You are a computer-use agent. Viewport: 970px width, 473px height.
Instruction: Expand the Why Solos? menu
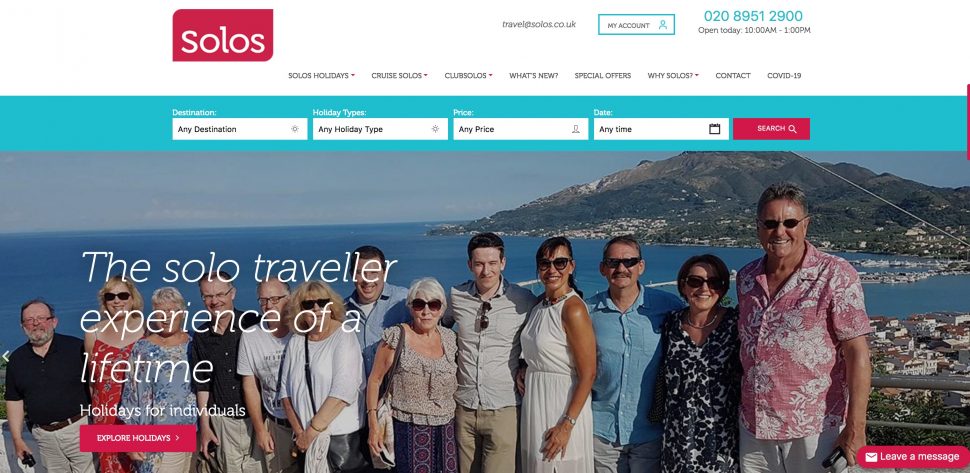(x=673, y=75)
